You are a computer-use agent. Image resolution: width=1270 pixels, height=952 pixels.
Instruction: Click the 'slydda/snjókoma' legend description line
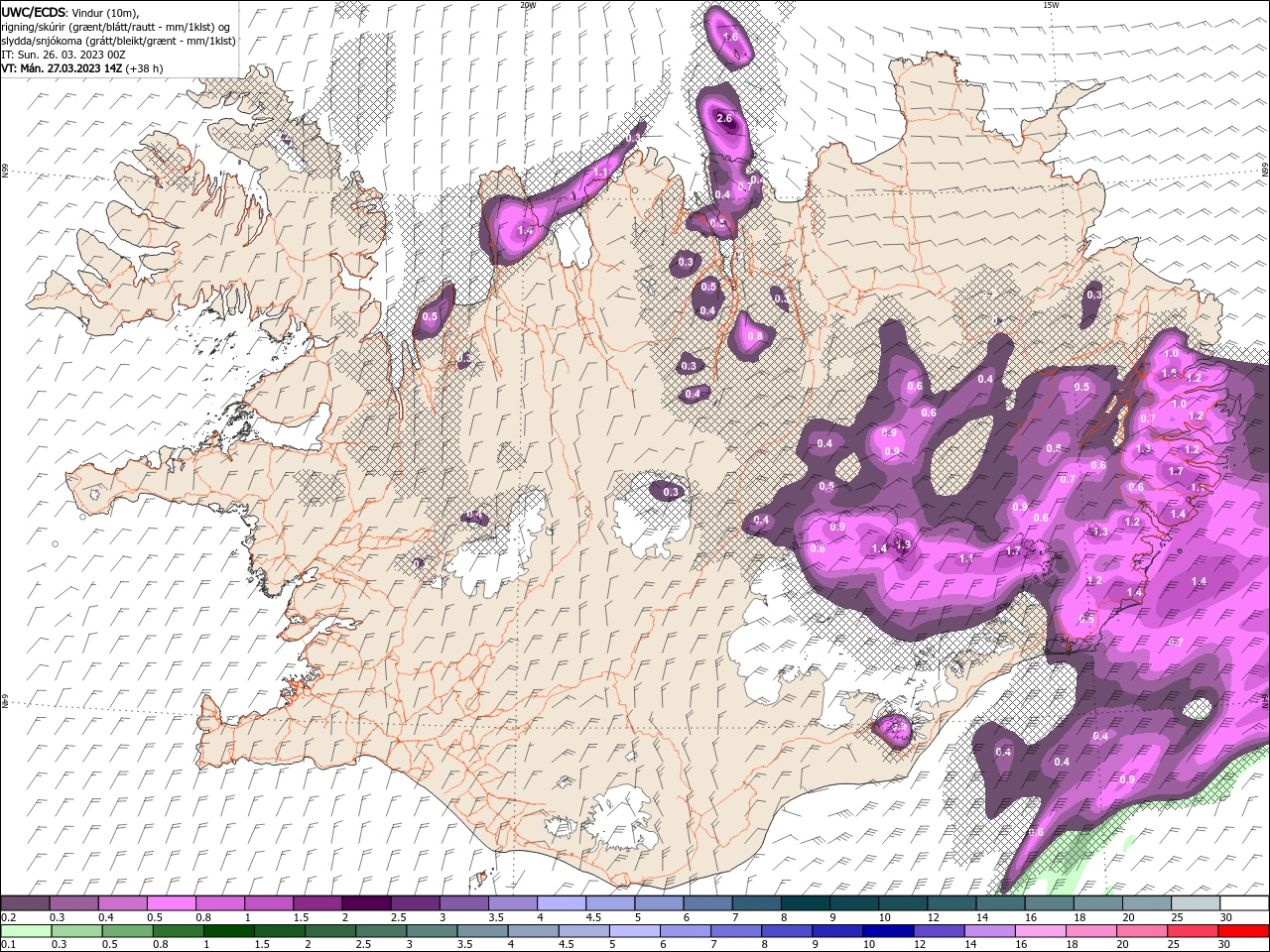[118, 41]
